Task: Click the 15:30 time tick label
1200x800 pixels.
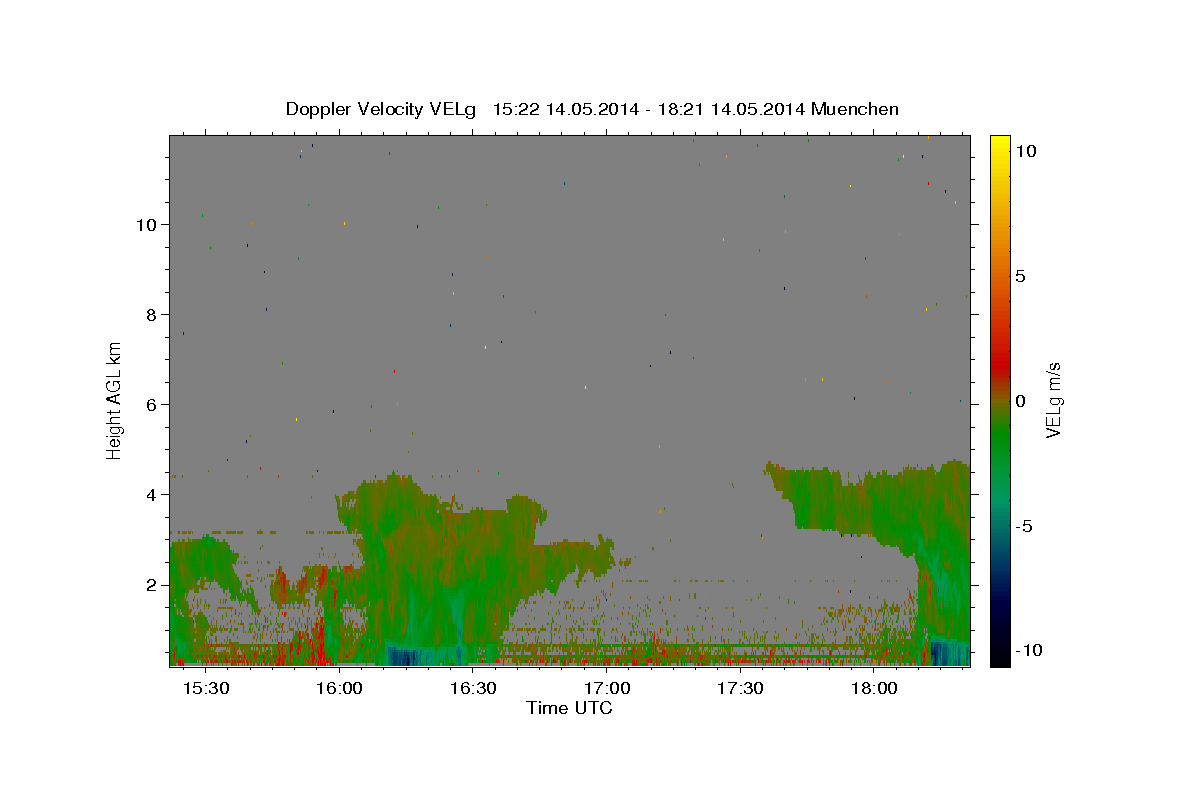Action: (206, 689)
